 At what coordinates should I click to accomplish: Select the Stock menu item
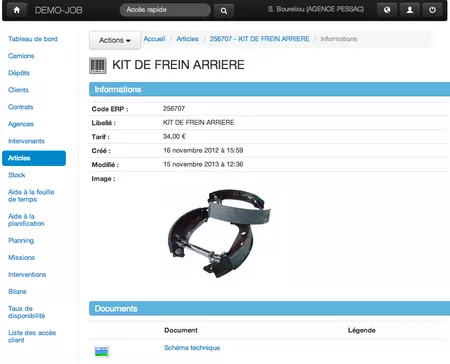point(17,175)
